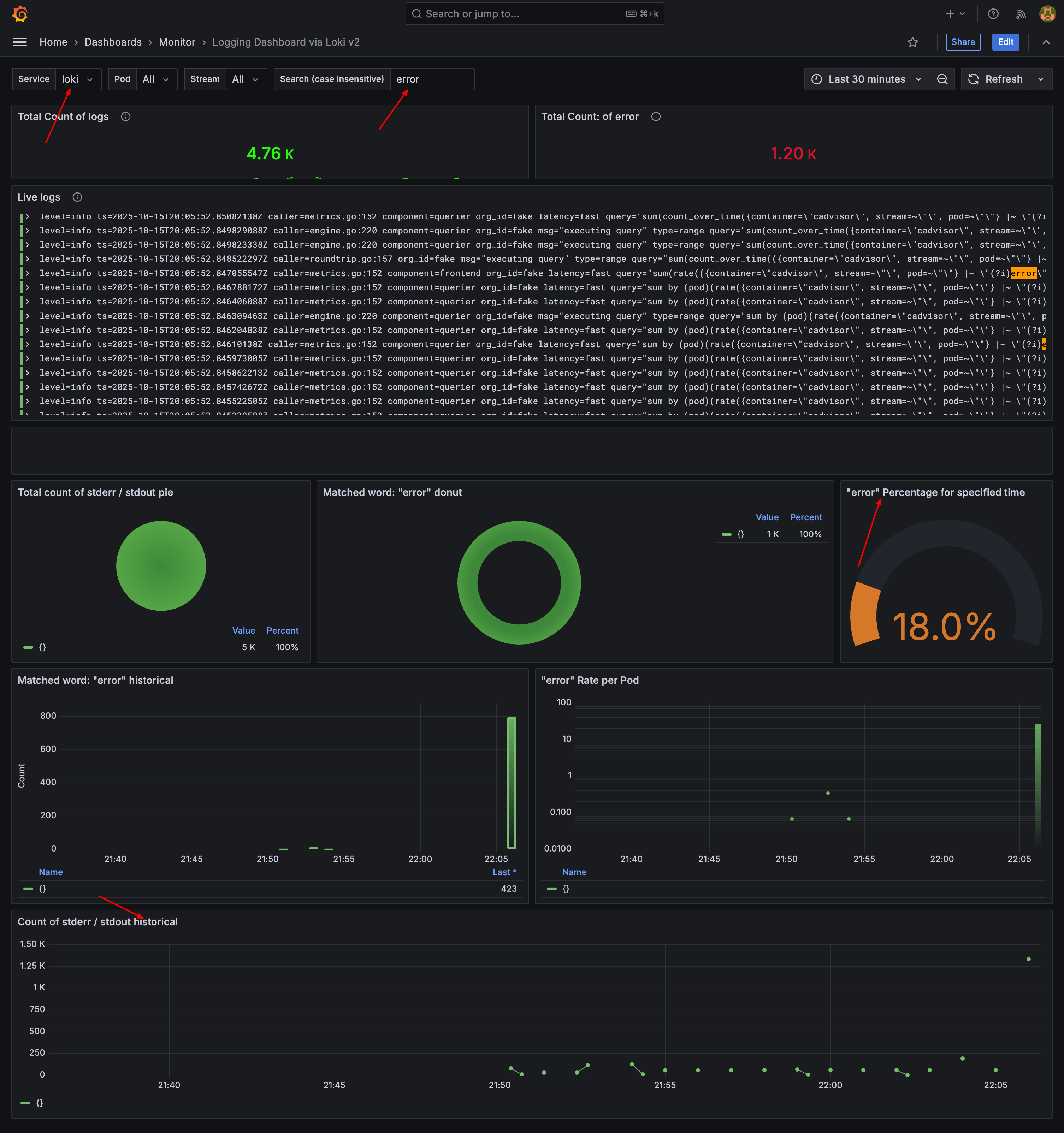
Task: Toggle {} series in error donut legend
Action: (x=740, y=535)
